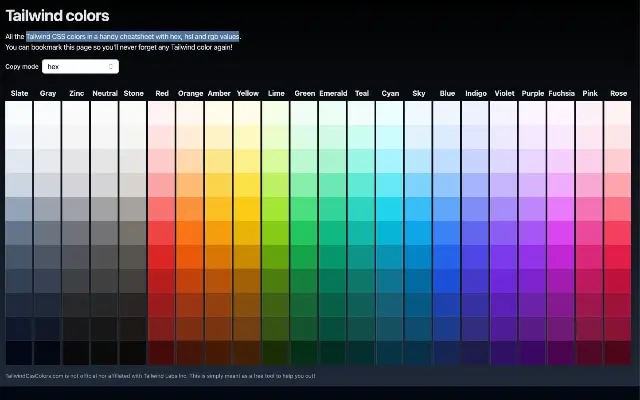Copy the lightest swatch in the Indigo column
The height and width of the screenshot is (400, 640).
[475, 113]
